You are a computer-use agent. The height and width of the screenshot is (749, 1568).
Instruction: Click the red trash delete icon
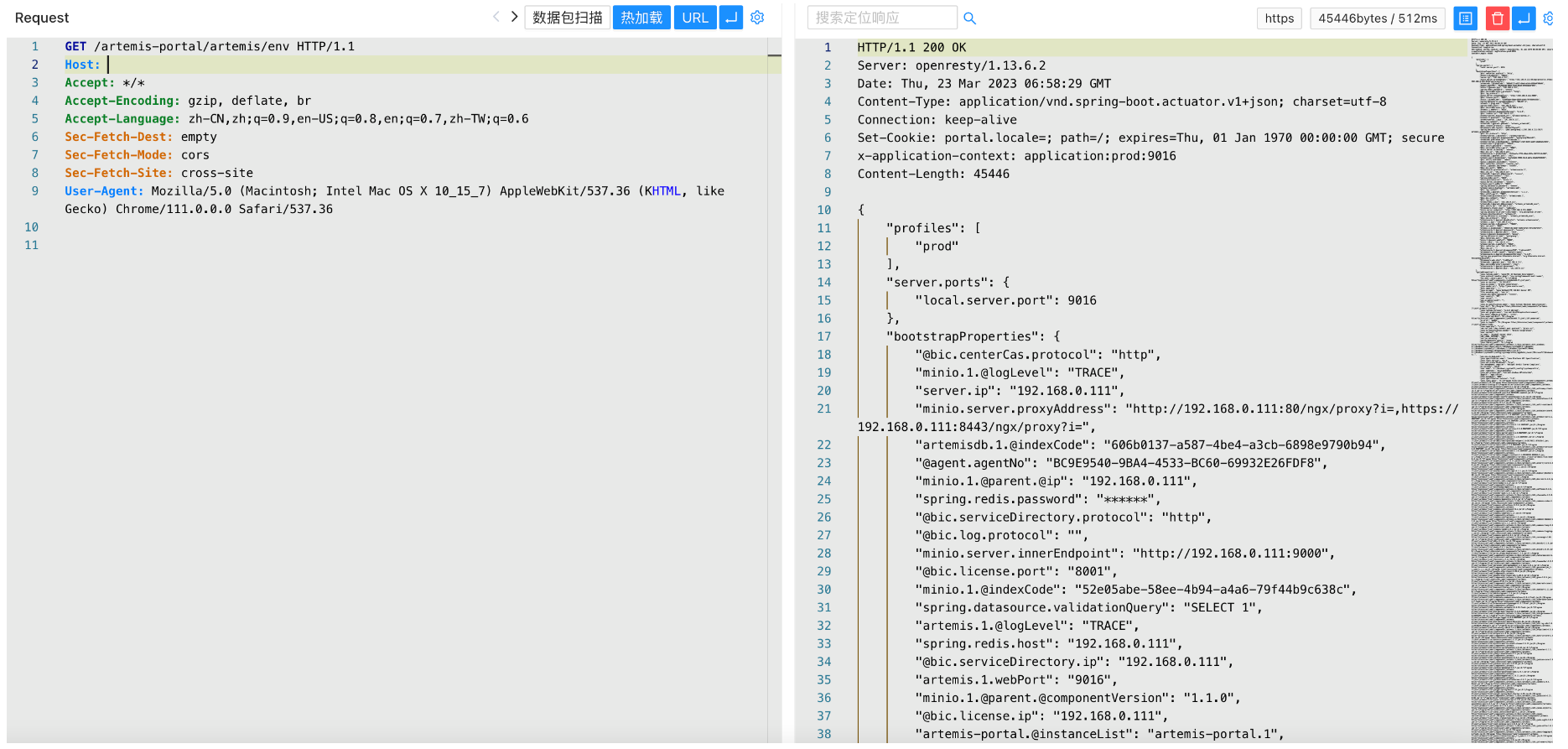click(1497, 18)
